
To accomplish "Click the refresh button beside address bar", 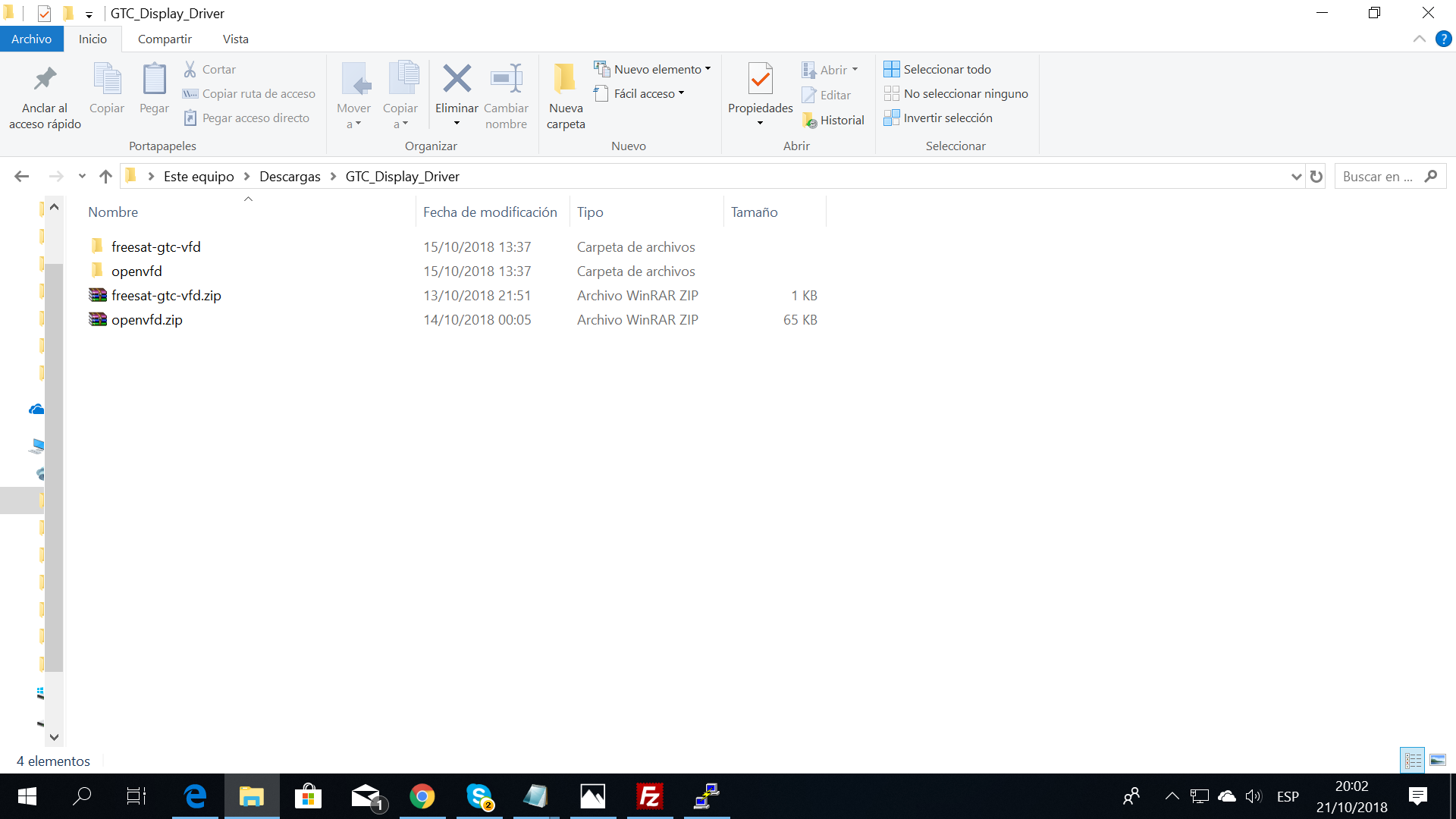I will click(x=1316, y=177).
